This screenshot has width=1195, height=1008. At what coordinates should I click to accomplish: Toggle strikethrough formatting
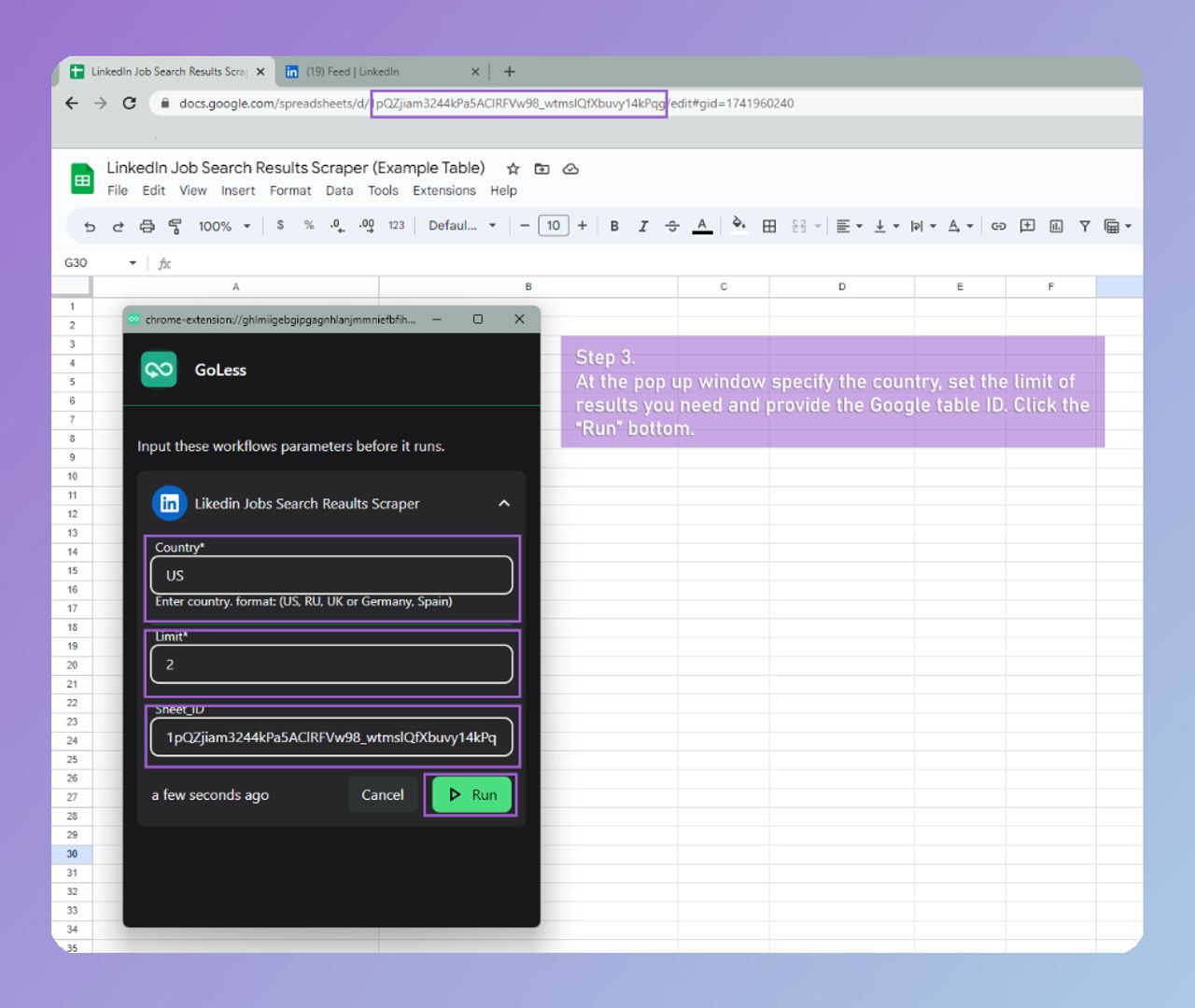[x=672, y=226]
